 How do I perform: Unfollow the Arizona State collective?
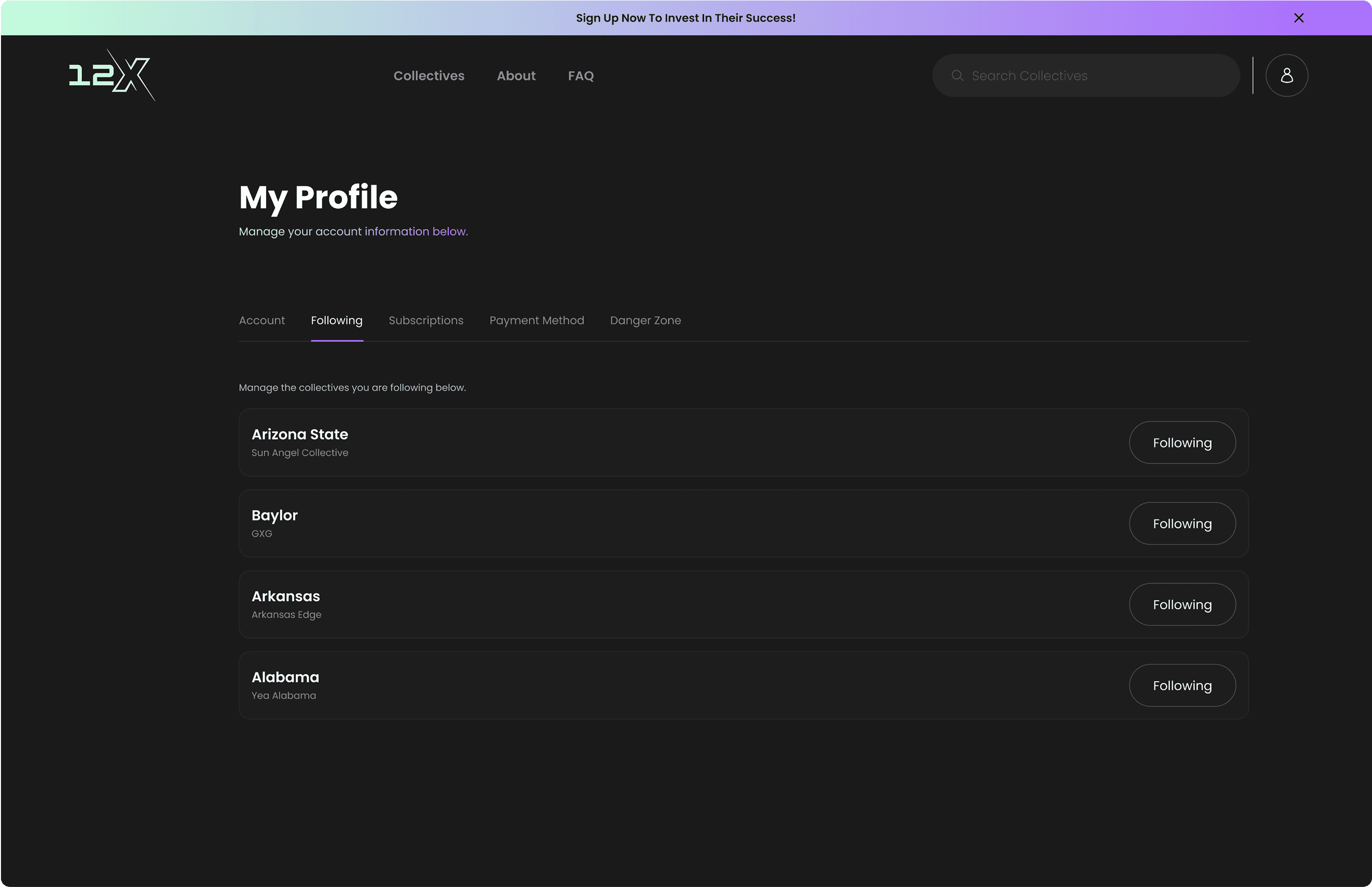coord(1181,443)
